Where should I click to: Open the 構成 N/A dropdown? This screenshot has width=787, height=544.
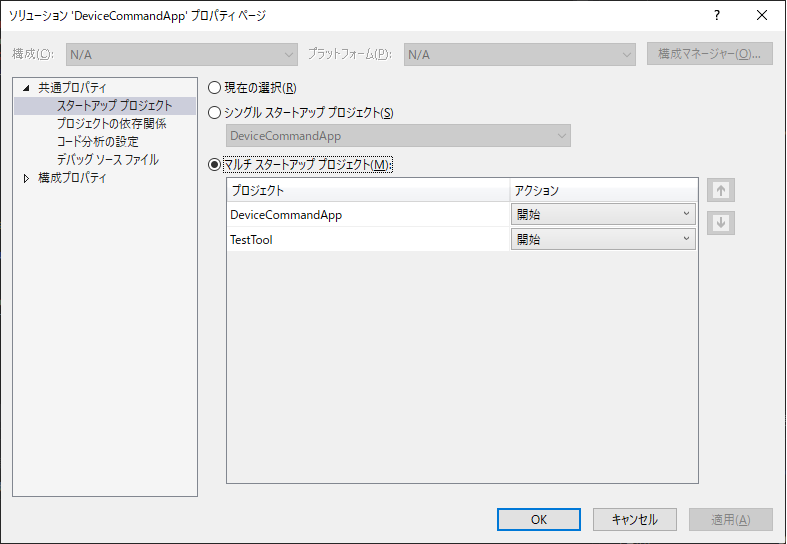pyautogui.click(x=182, y=54)
